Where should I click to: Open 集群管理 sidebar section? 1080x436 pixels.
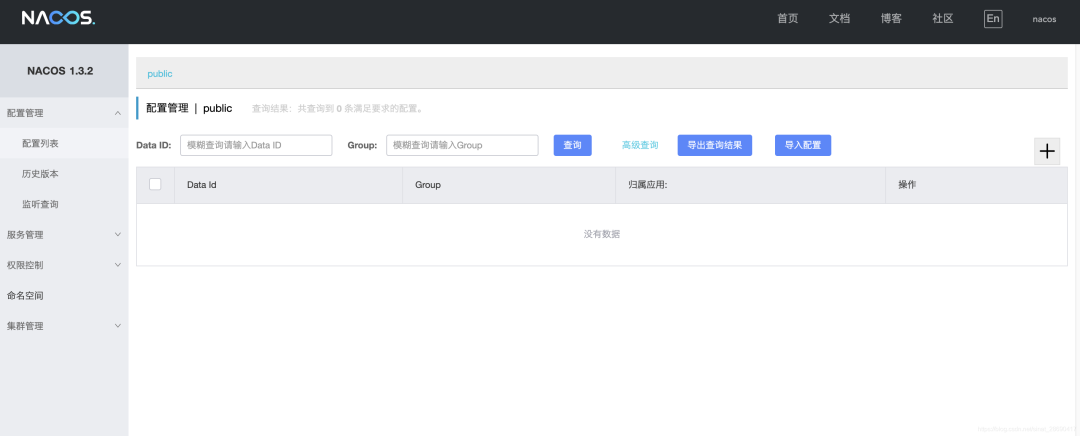tap(25, 326)
